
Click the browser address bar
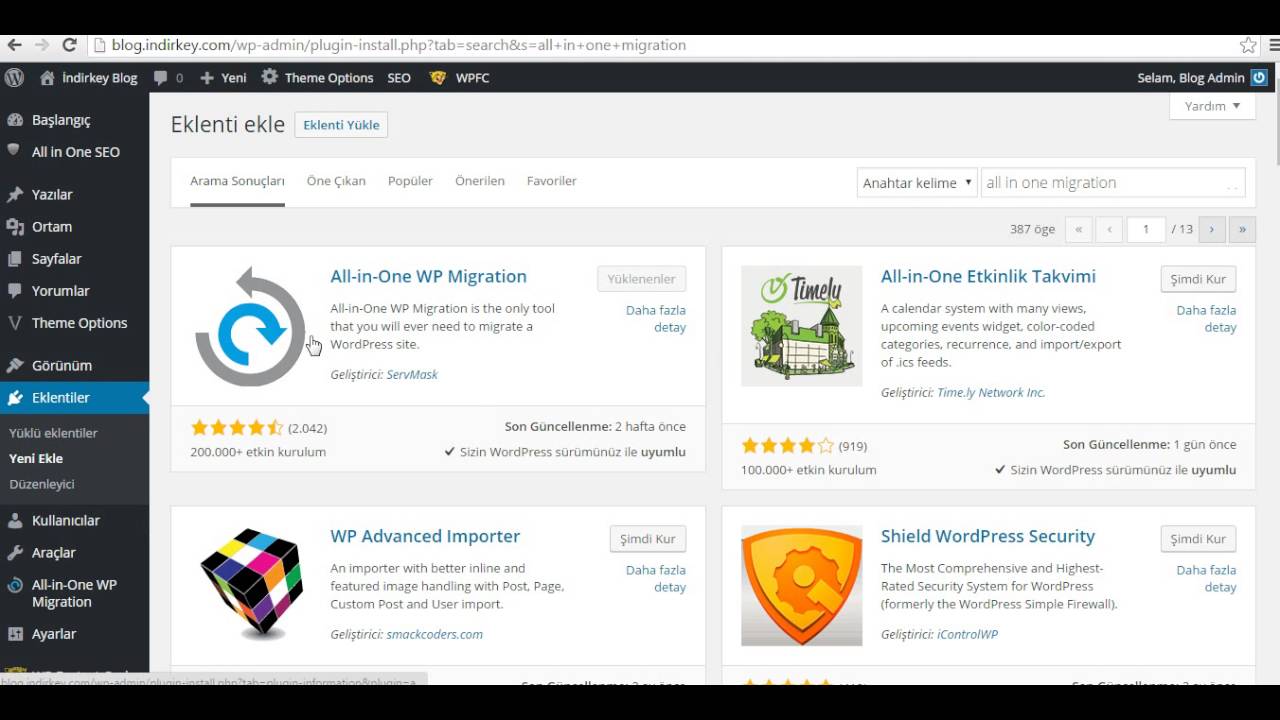tap(660, 45)
